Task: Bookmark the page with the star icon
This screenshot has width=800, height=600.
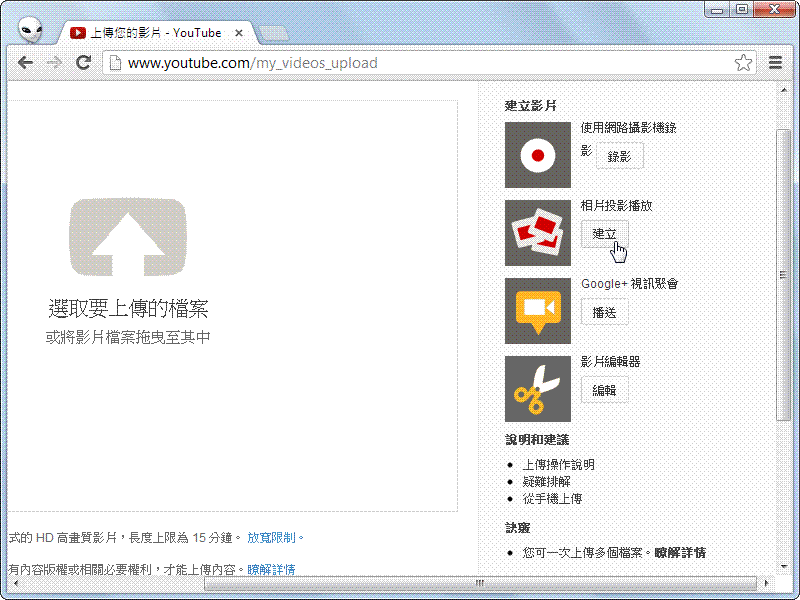Action: [743, 63]
